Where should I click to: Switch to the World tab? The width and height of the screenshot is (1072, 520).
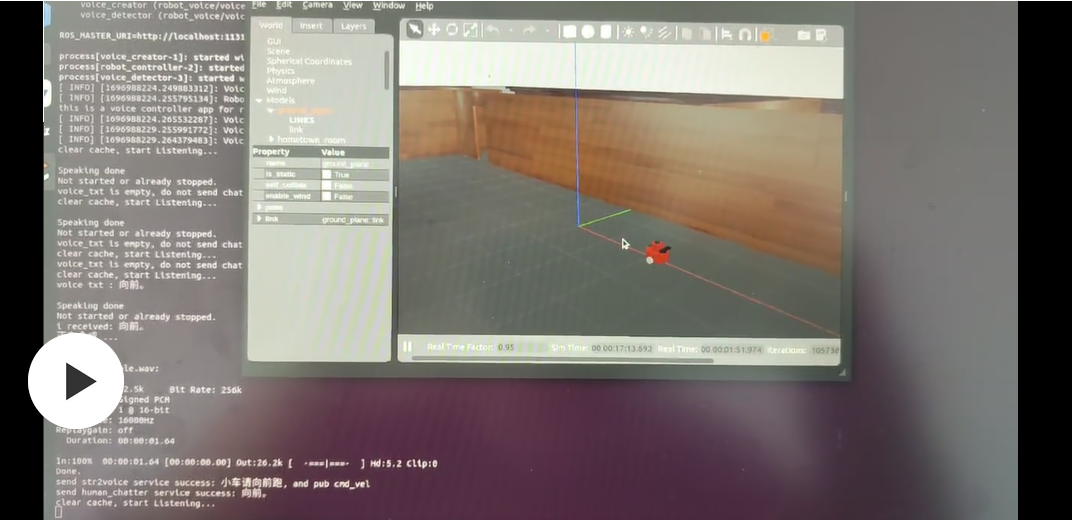271,25
